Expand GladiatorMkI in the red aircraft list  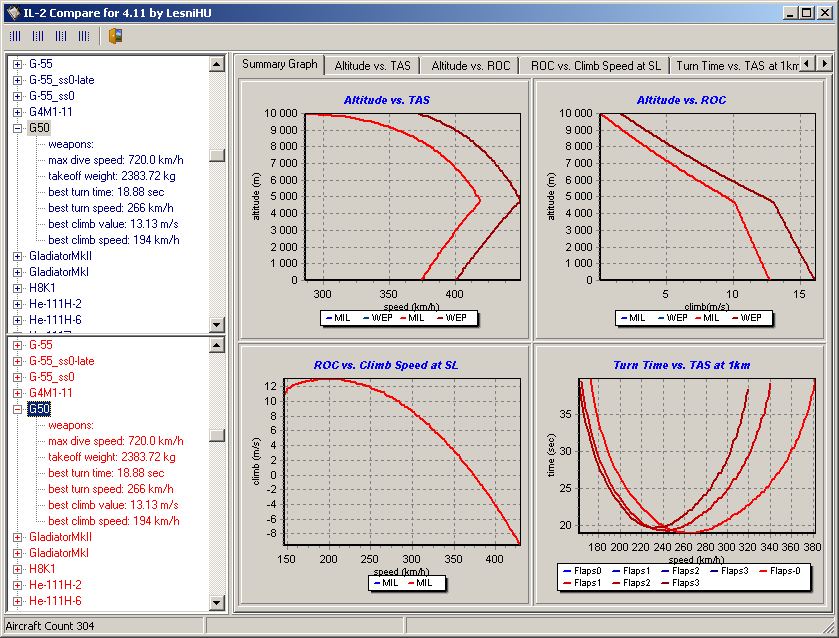click(18, 553)
